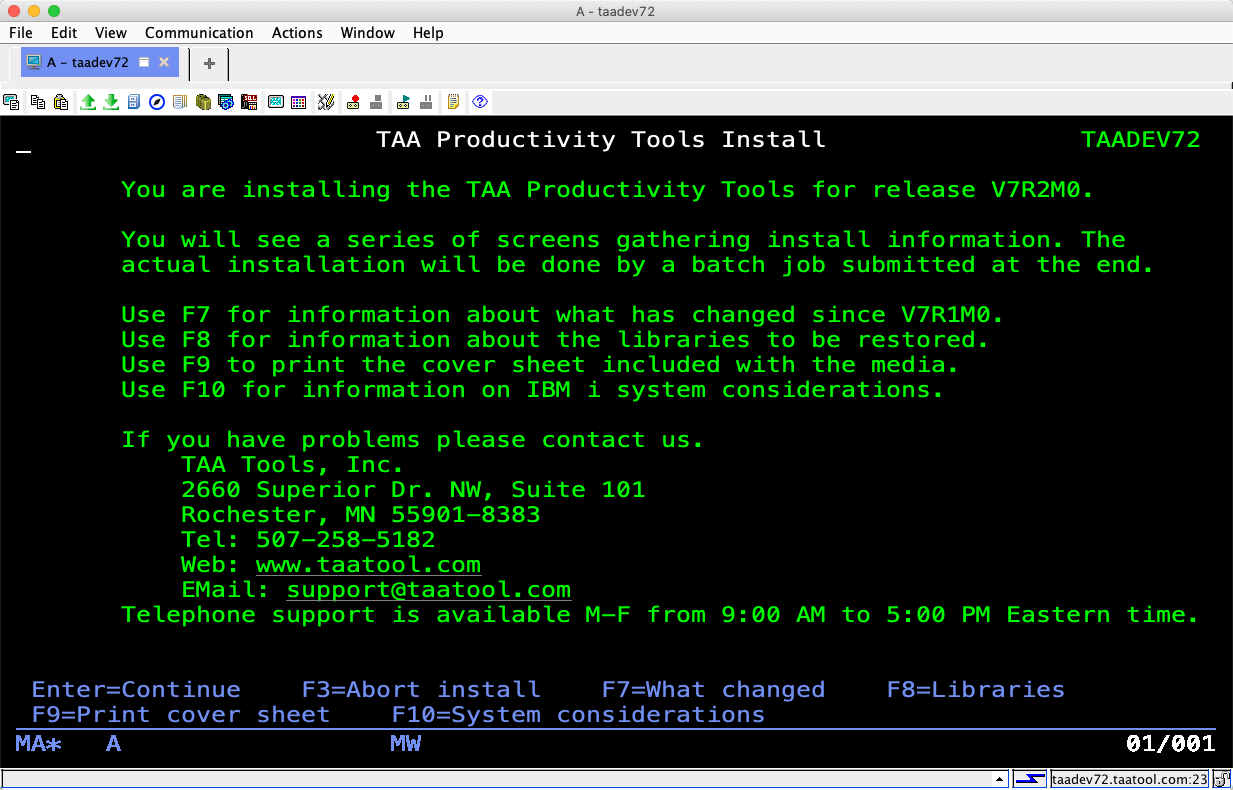Click the "TAA Productivity Tools Install" title

[601, 140]
